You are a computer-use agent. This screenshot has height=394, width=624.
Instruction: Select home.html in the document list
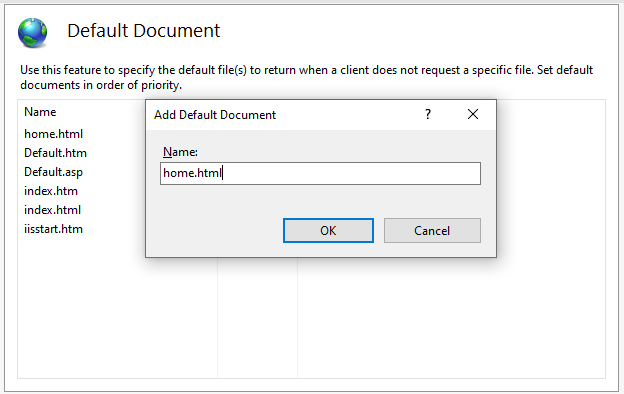coord(53,134)
